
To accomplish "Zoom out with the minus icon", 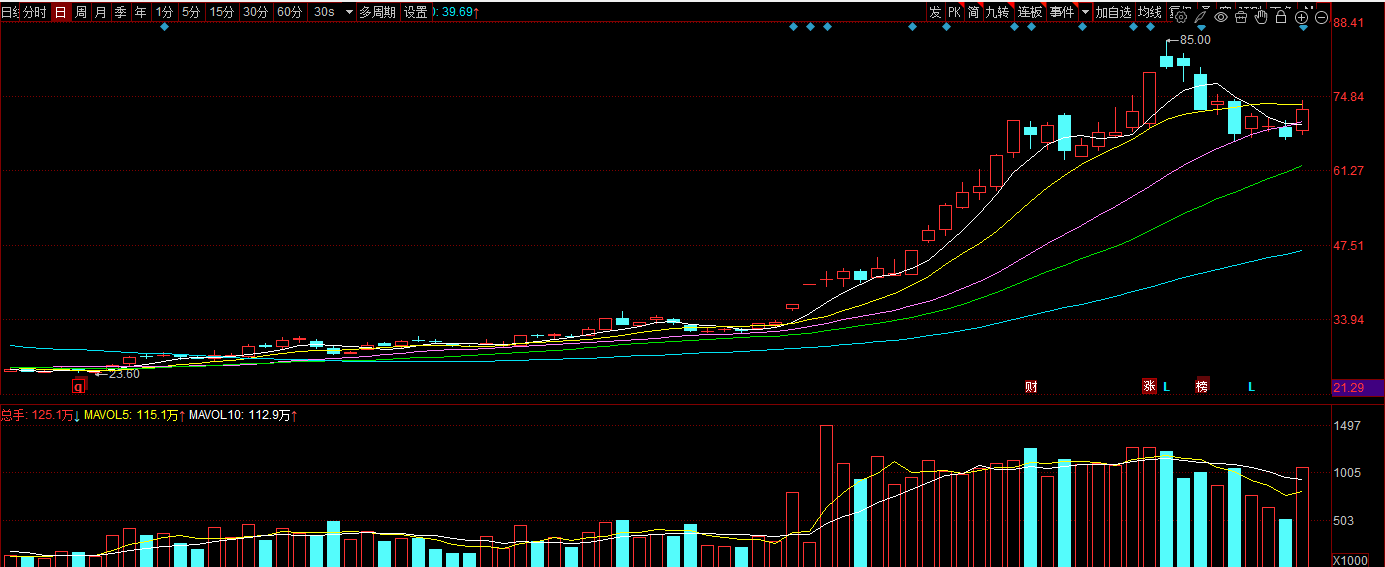I will (x=1321, y=17).
